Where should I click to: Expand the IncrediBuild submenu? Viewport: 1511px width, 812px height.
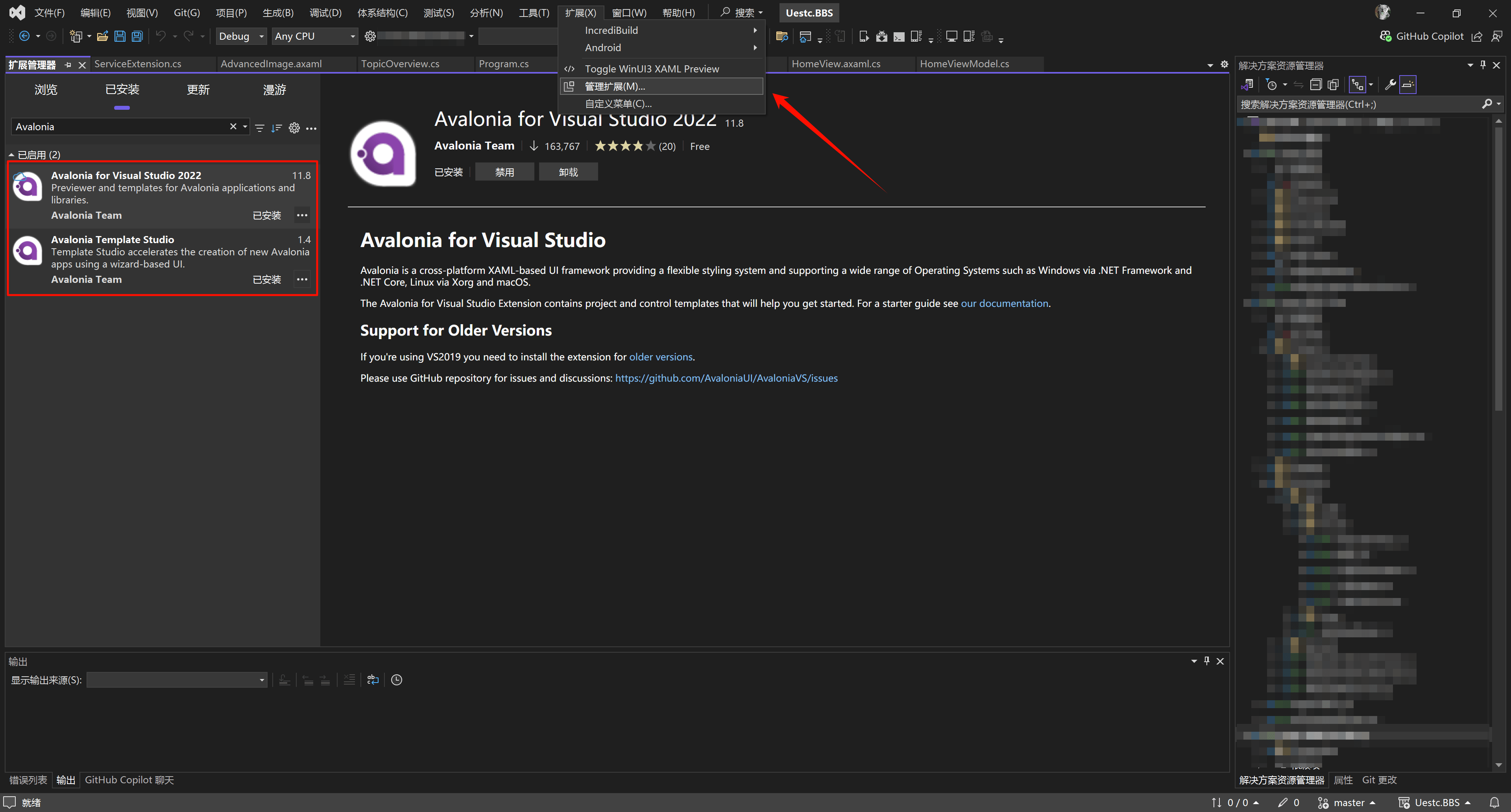(x=661, y=30)
